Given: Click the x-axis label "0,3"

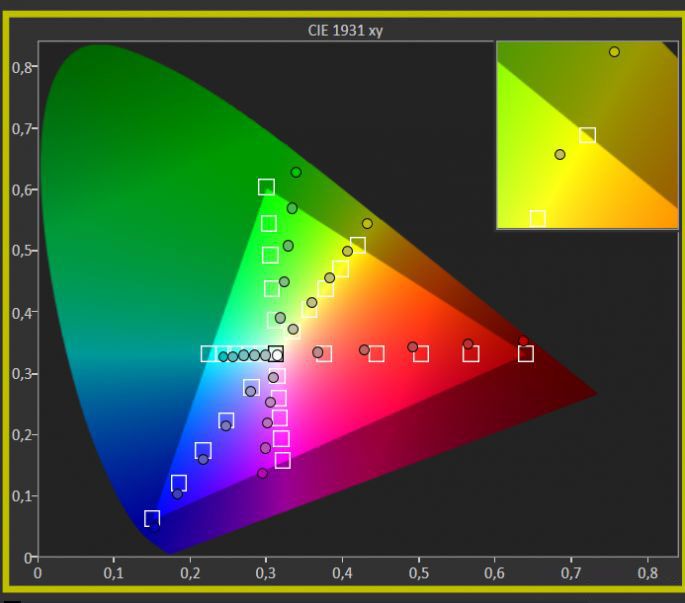Looking at the screenshot, I should click(x=266, y=573).
